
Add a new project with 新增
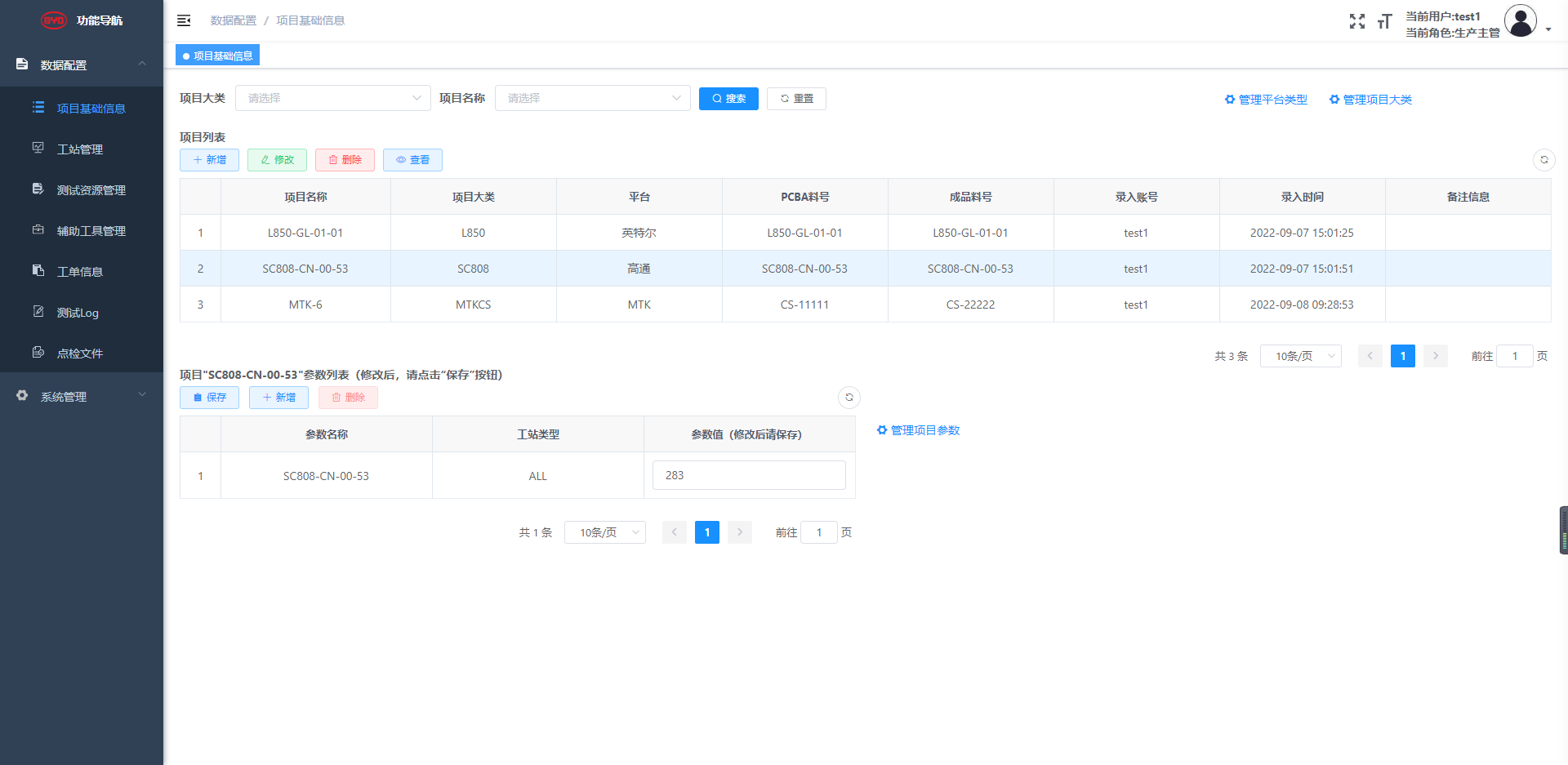pyautogui.click(x=209, y=160)
